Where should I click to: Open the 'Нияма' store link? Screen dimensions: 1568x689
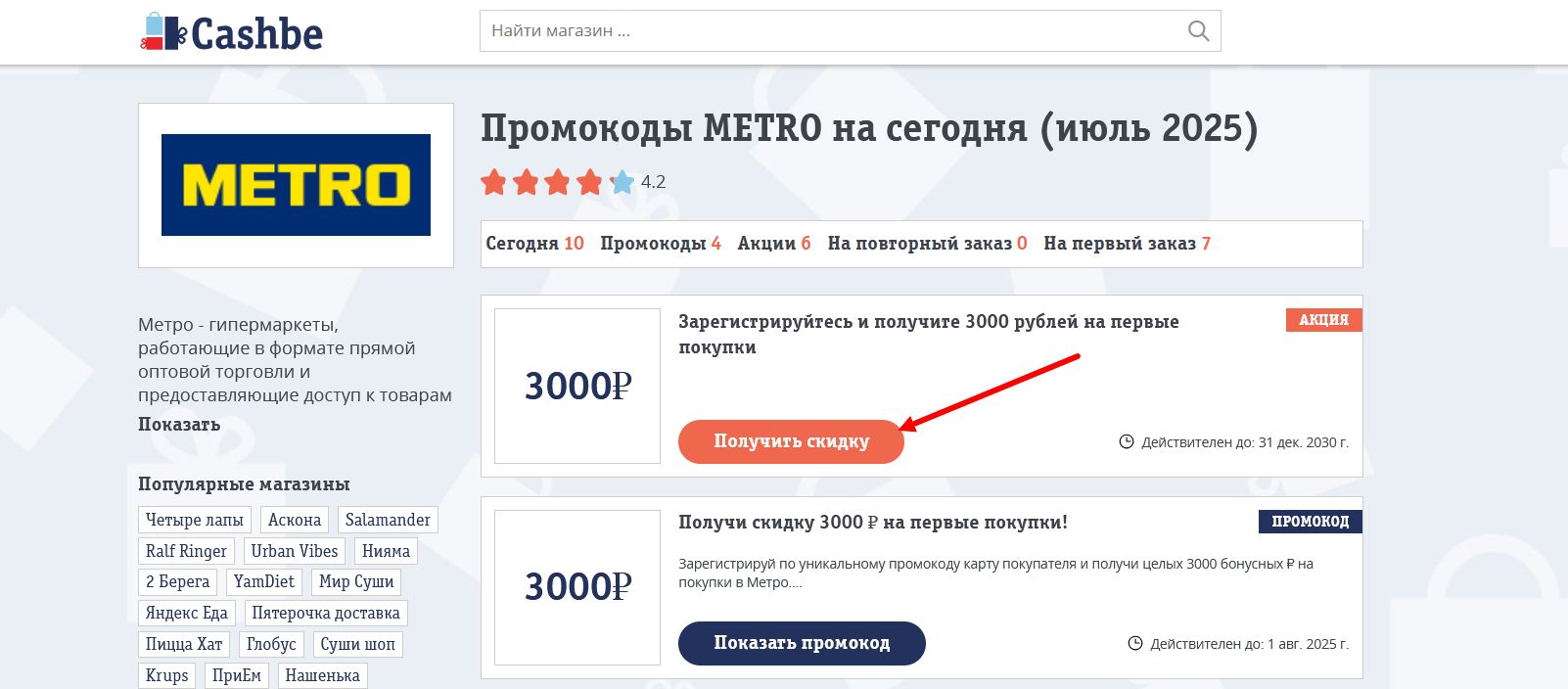coord(386,551)
